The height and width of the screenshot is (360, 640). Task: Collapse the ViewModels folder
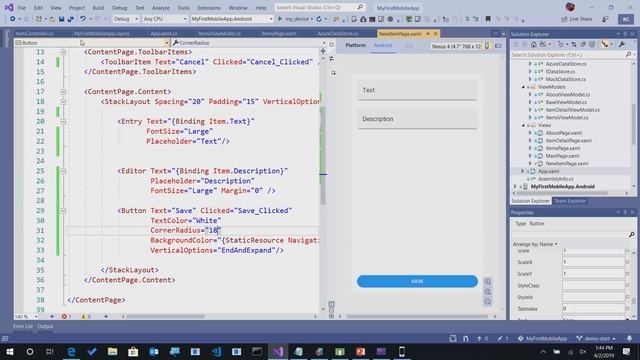point(523,87)
